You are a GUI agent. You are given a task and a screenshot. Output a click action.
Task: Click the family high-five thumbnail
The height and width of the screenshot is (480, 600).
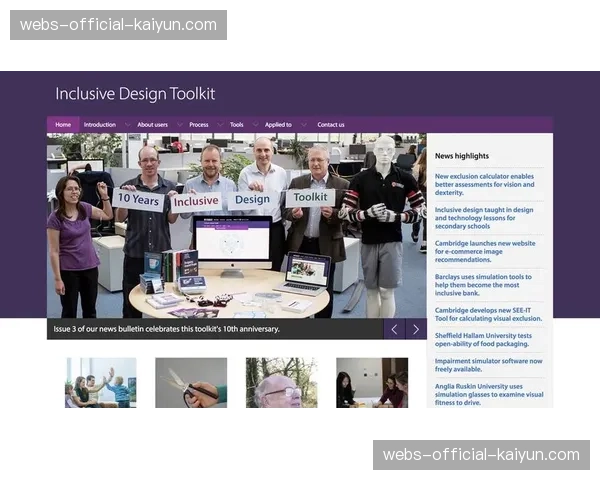coord(101,383)
